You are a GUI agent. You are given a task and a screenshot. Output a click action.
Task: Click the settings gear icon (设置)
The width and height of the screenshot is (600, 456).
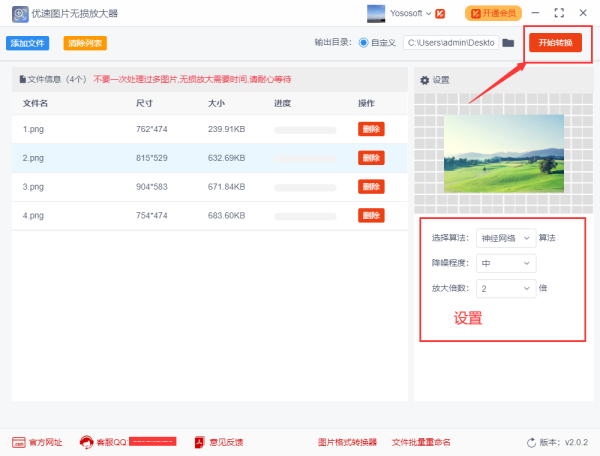point(425,80)
